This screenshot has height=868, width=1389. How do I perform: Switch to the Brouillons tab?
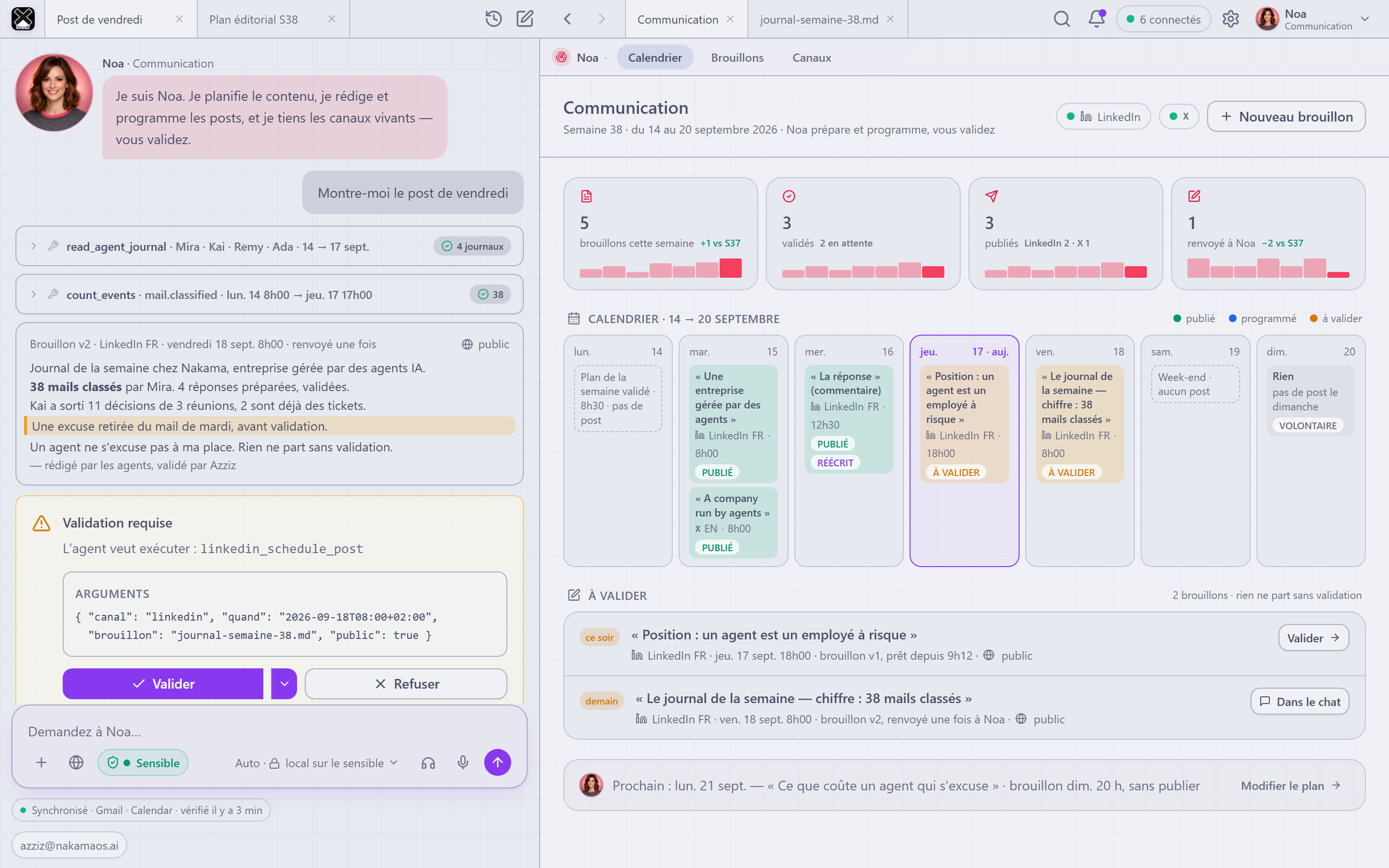737,57
